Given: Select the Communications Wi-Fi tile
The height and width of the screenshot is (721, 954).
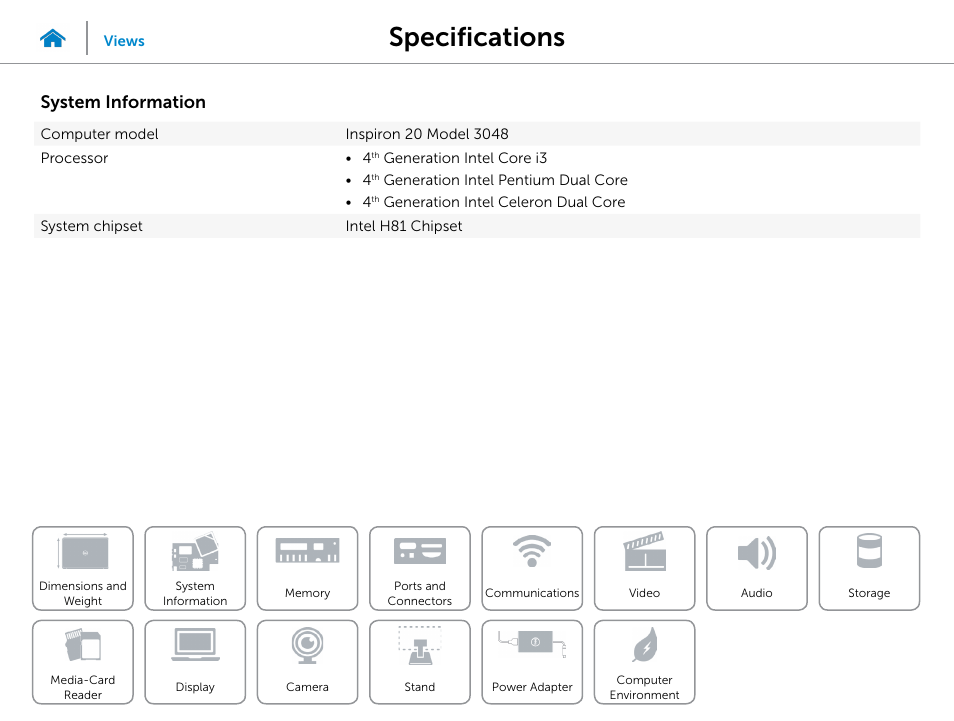Looking at the screenshot, I should (532, 568).
